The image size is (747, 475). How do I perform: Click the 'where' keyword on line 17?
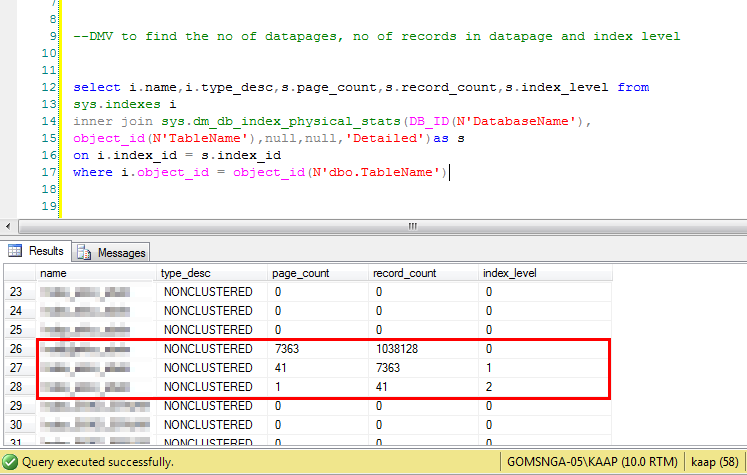tap(93, 172)
